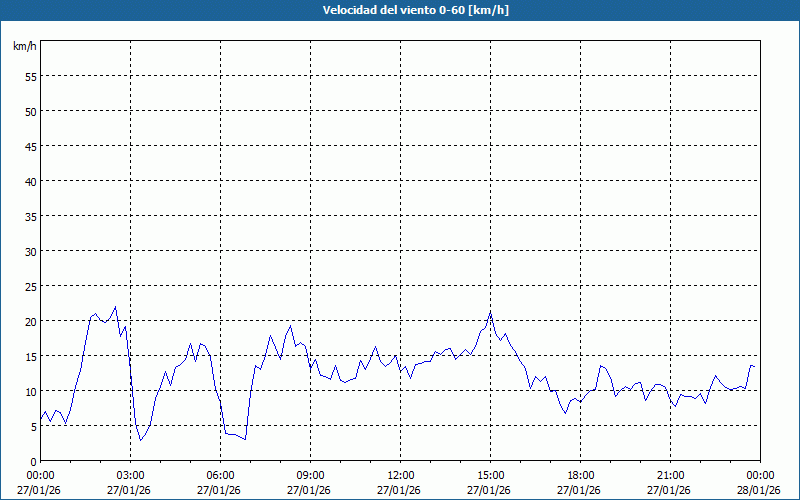The image size is (800, 500).
Task: Click the wind speed peak at 15:00
Action: point(490,314)
